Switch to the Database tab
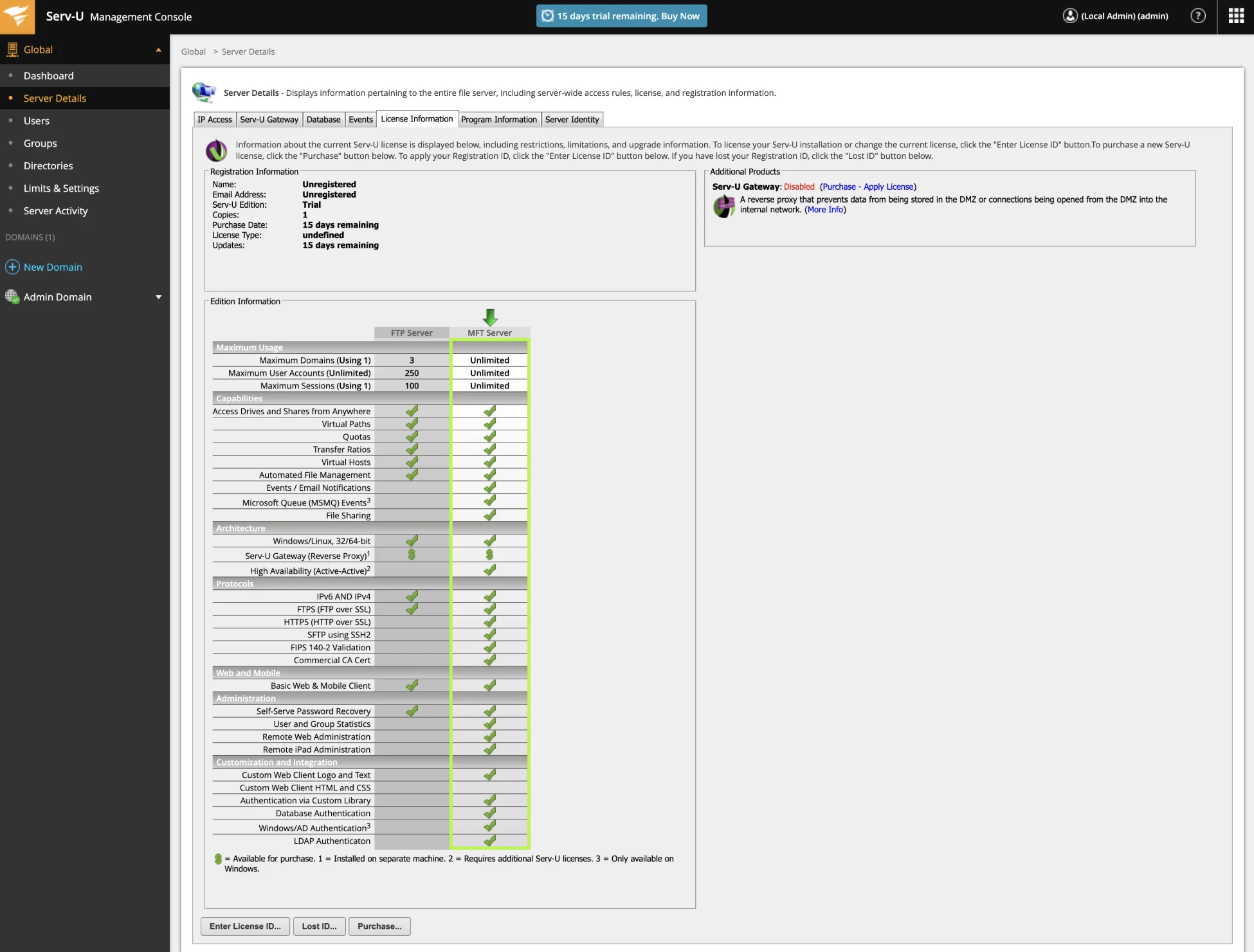Screen dimensions: 1254x952 (x=323, y=120)
